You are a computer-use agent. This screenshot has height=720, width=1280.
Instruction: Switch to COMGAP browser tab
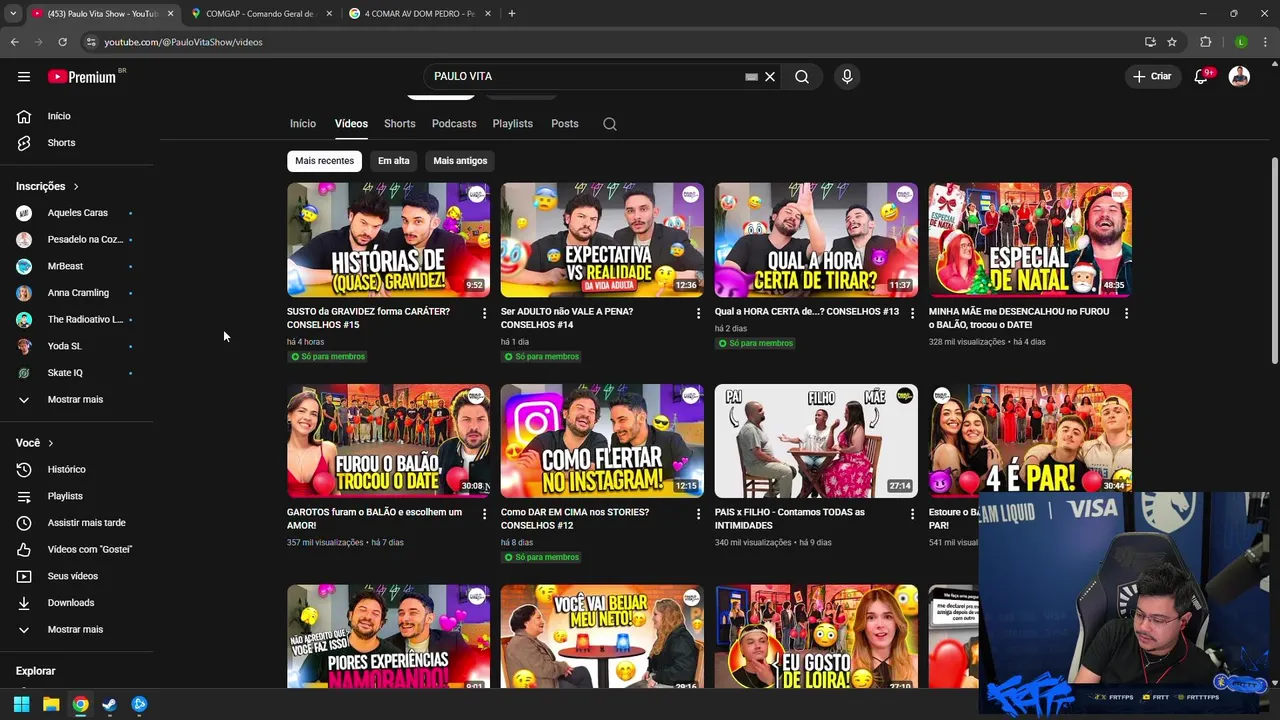(260, 13)
